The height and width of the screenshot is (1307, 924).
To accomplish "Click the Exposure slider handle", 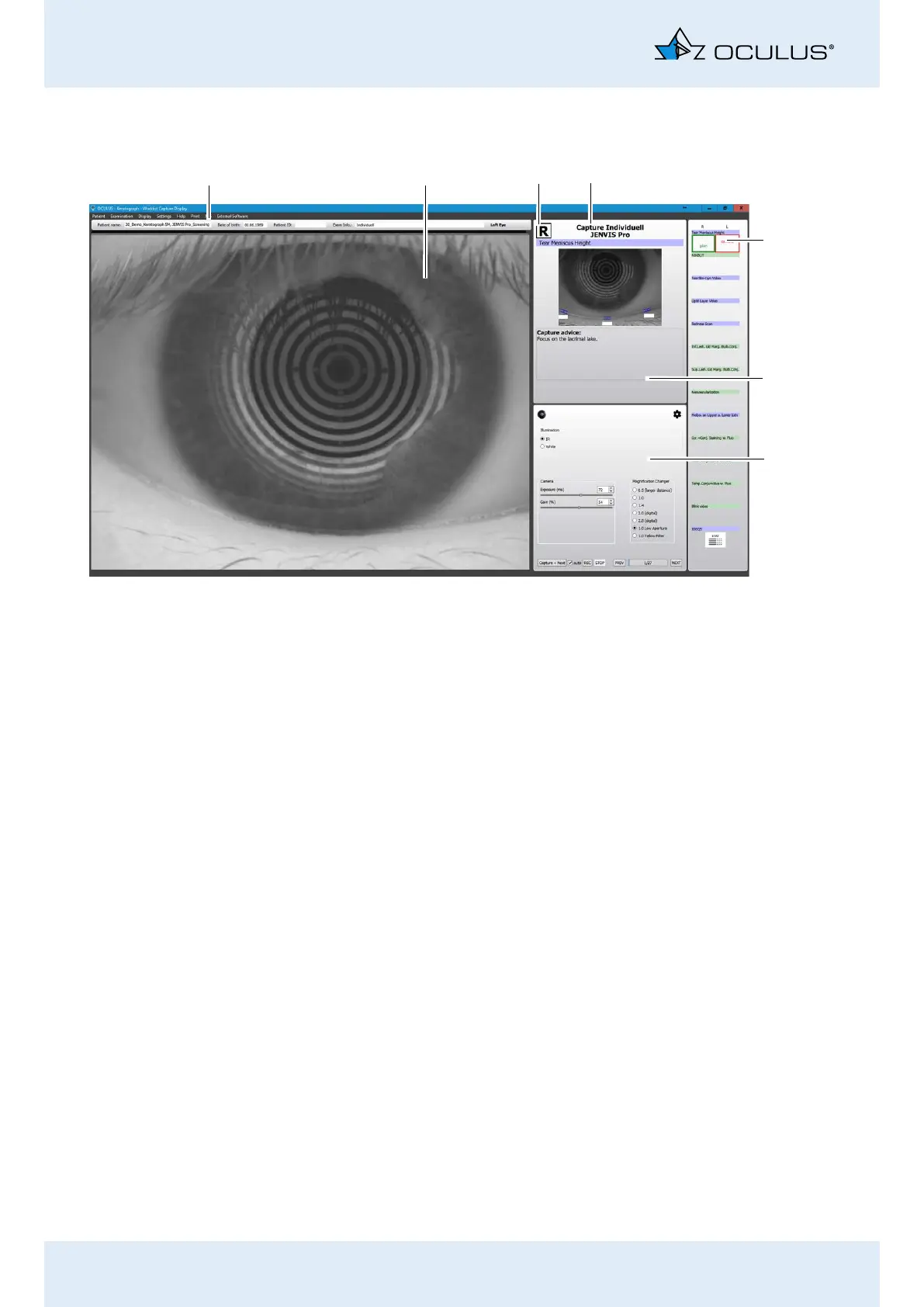I will tap(581, 495).
